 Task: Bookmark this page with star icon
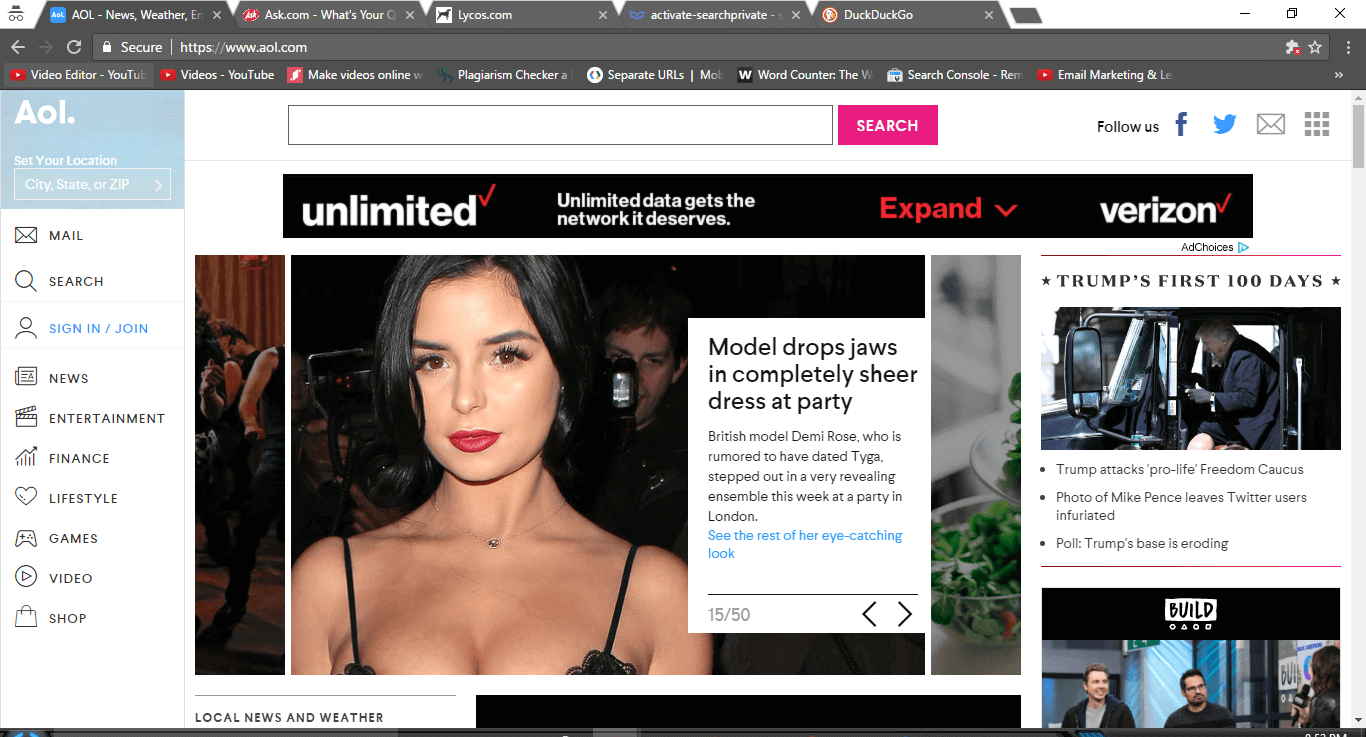1316,47
